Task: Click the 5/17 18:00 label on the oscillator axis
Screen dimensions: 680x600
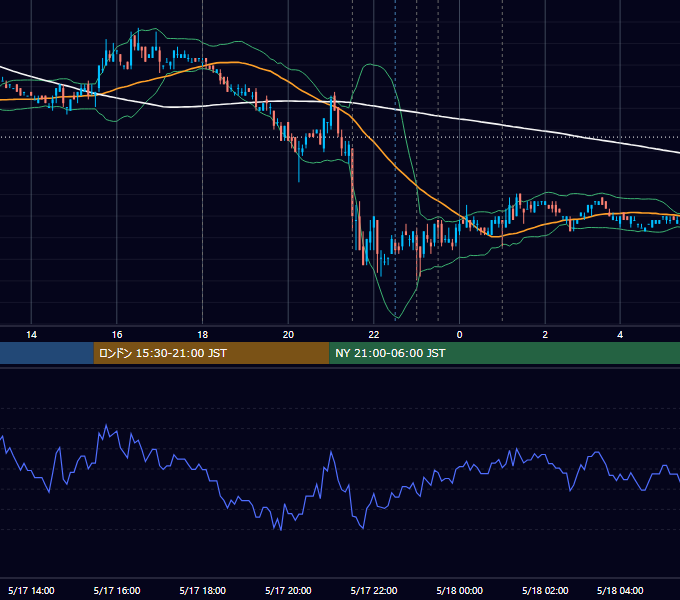Action: coord(203,590)
